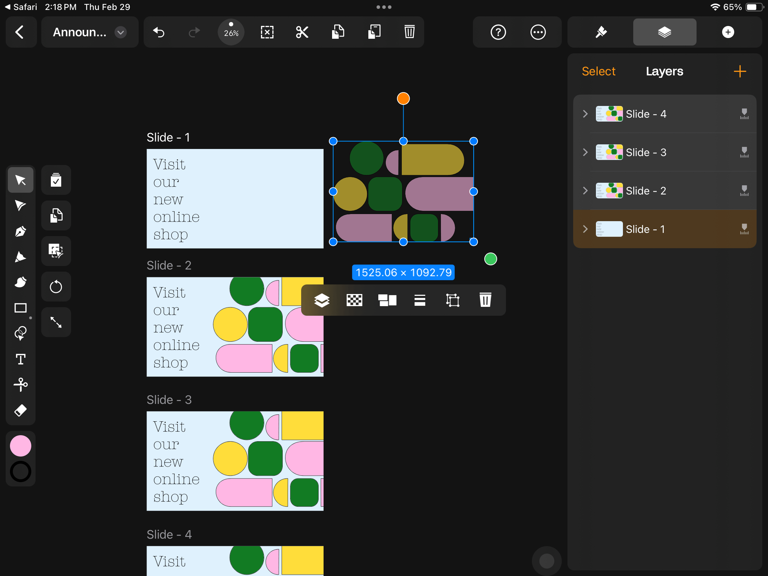Select Slide - 2 artboard label
This screenshot has height=576, width=768.
(x=169, y=265)
